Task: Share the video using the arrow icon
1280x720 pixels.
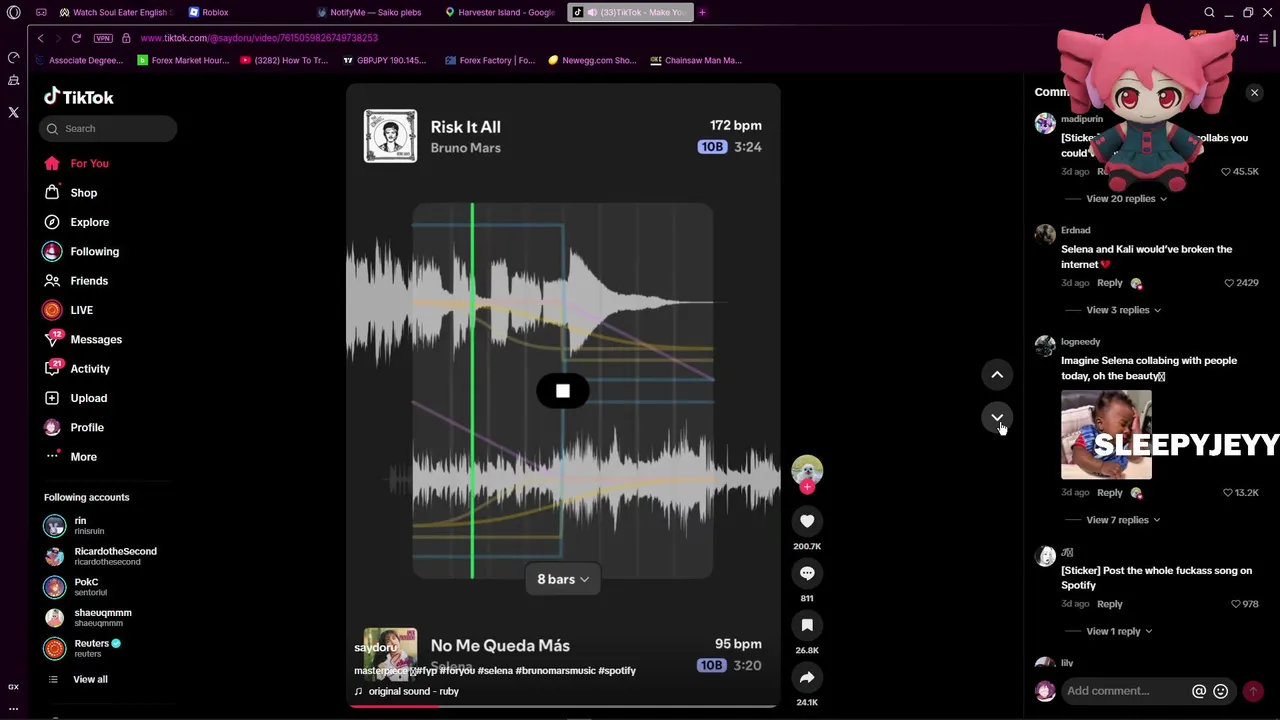Action: 807,677
